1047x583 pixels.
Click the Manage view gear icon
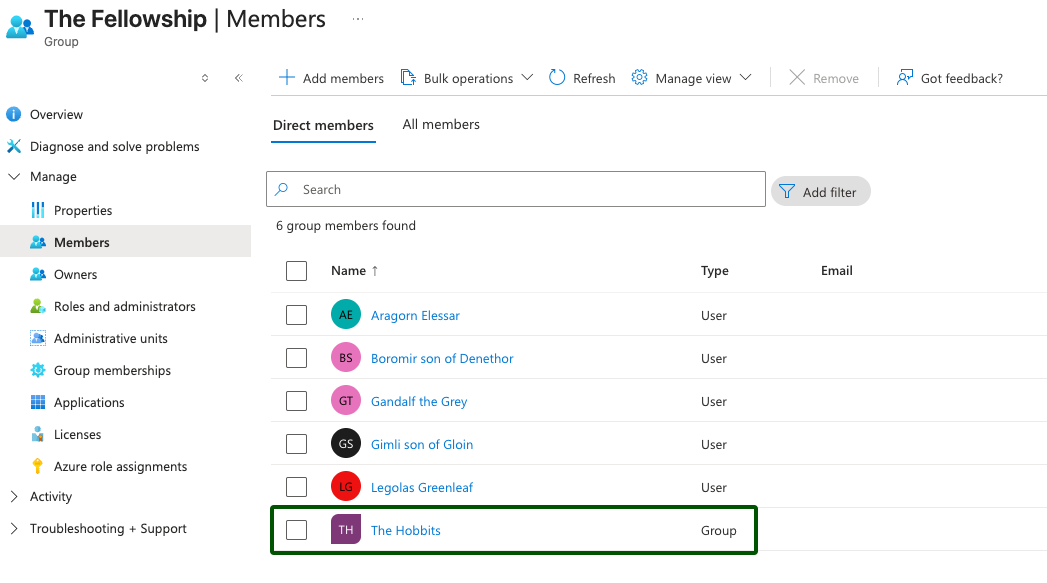point(639,77)
